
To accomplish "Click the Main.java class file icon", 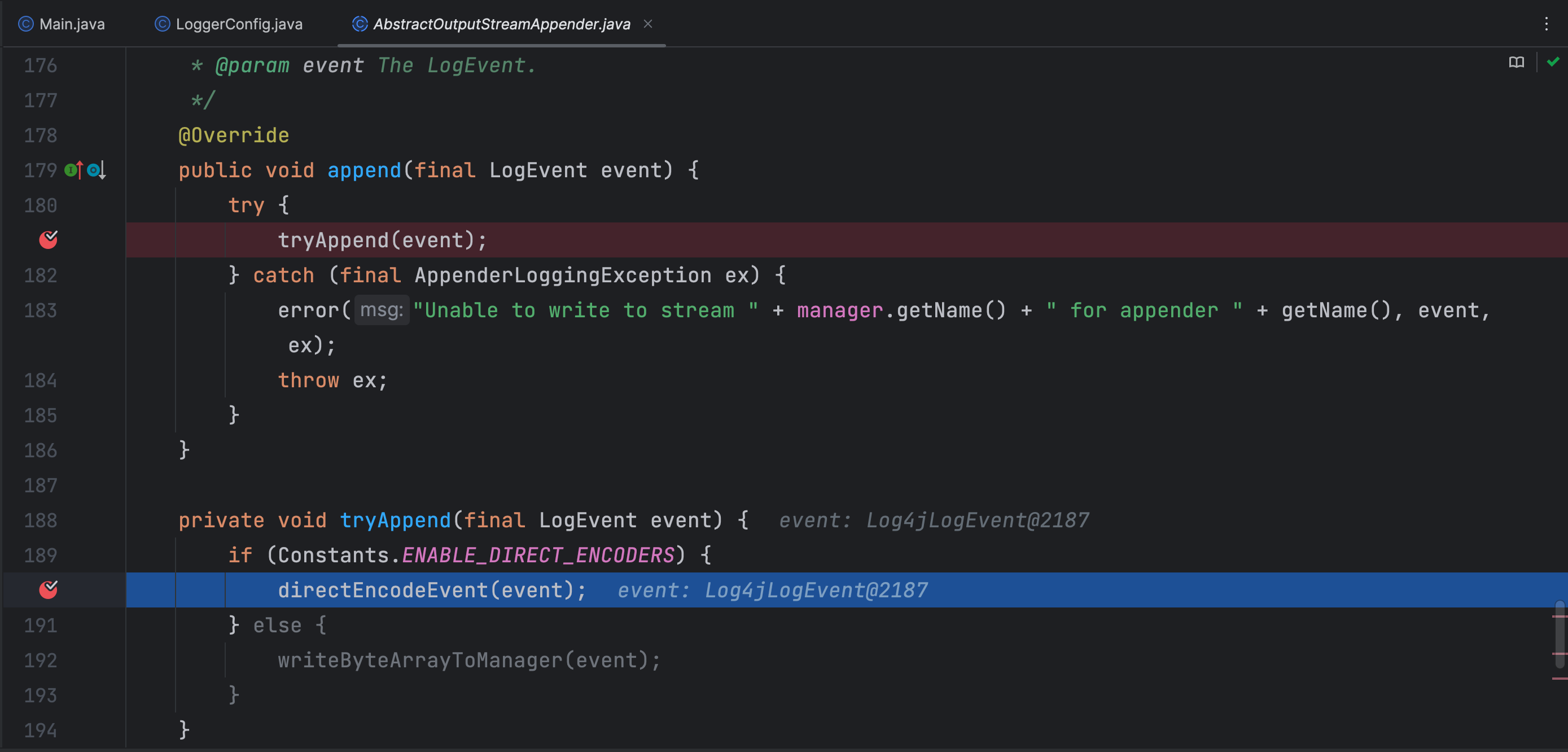I will 25,24.
